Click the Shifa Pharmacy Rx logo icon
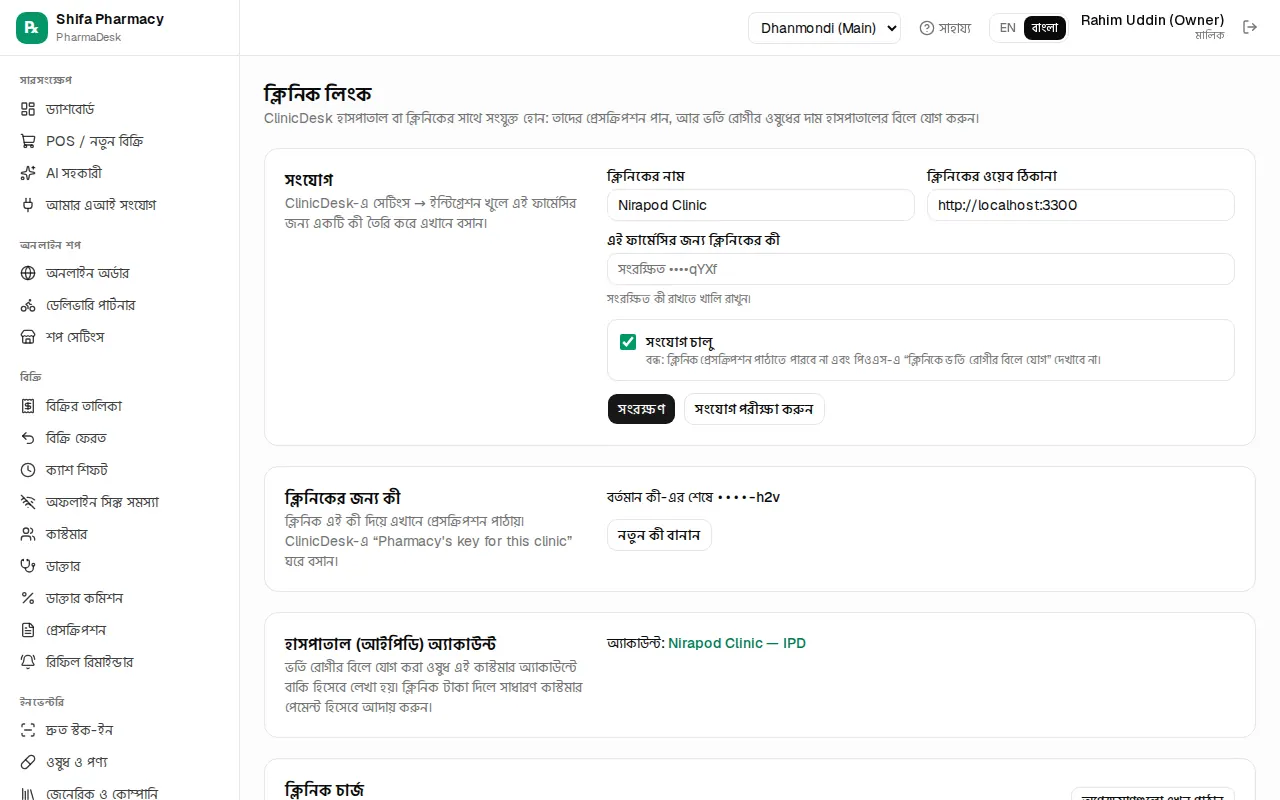The width and height of the screenshot is (1280, 800). click(32, 28)
